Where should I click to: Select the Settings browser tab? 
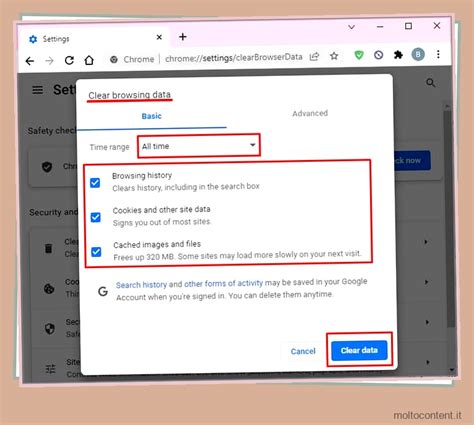coord(96,39)
